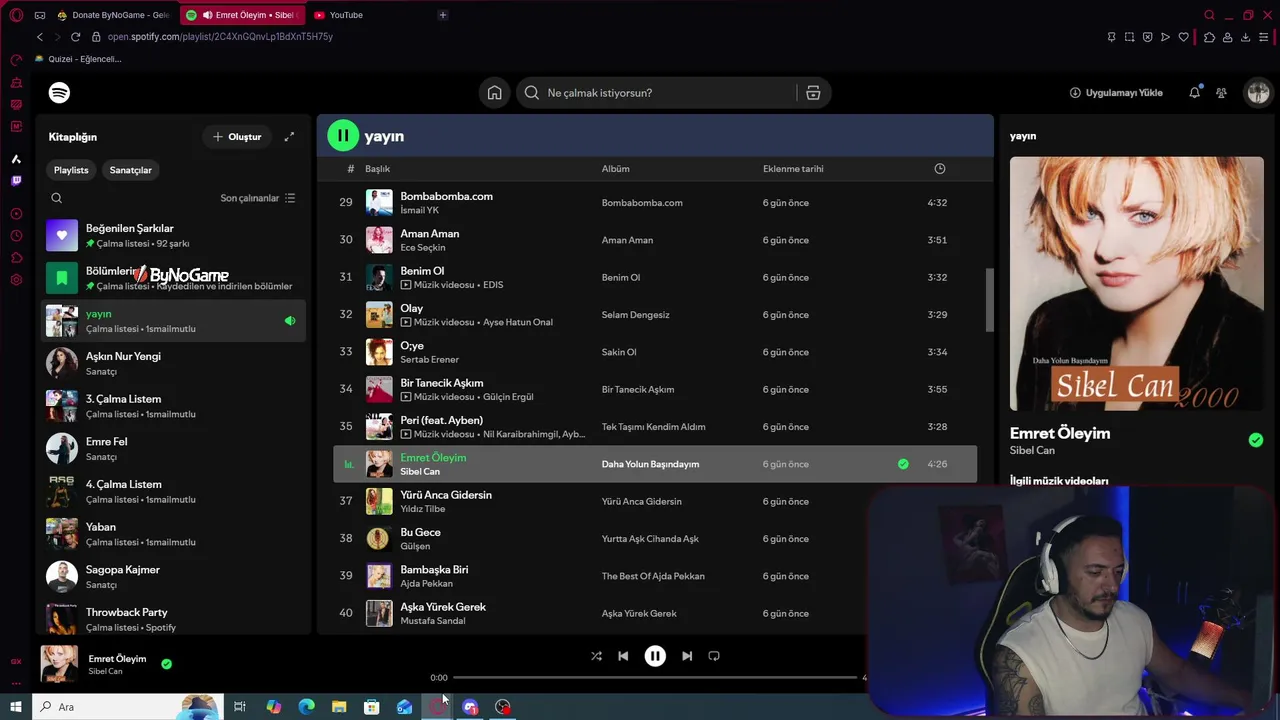
Task: Click the playback progress bar
Action: [655, 677]
